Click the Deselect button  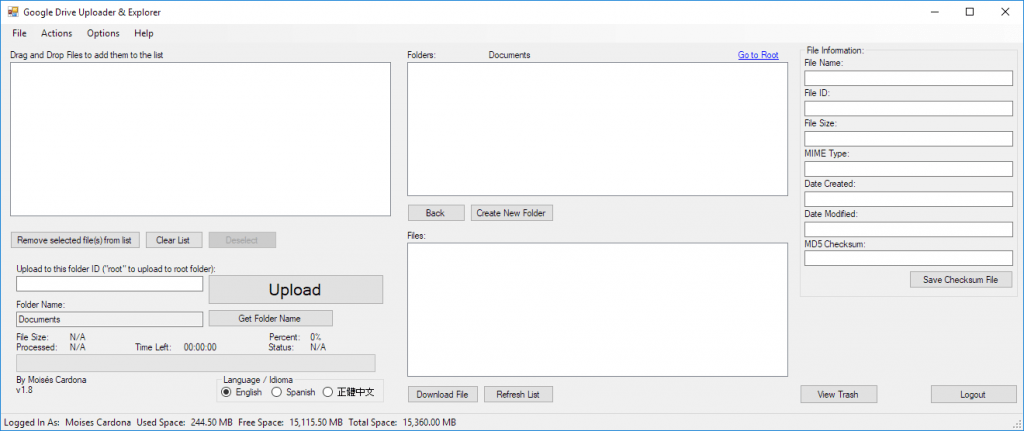[x=242, y=240]
